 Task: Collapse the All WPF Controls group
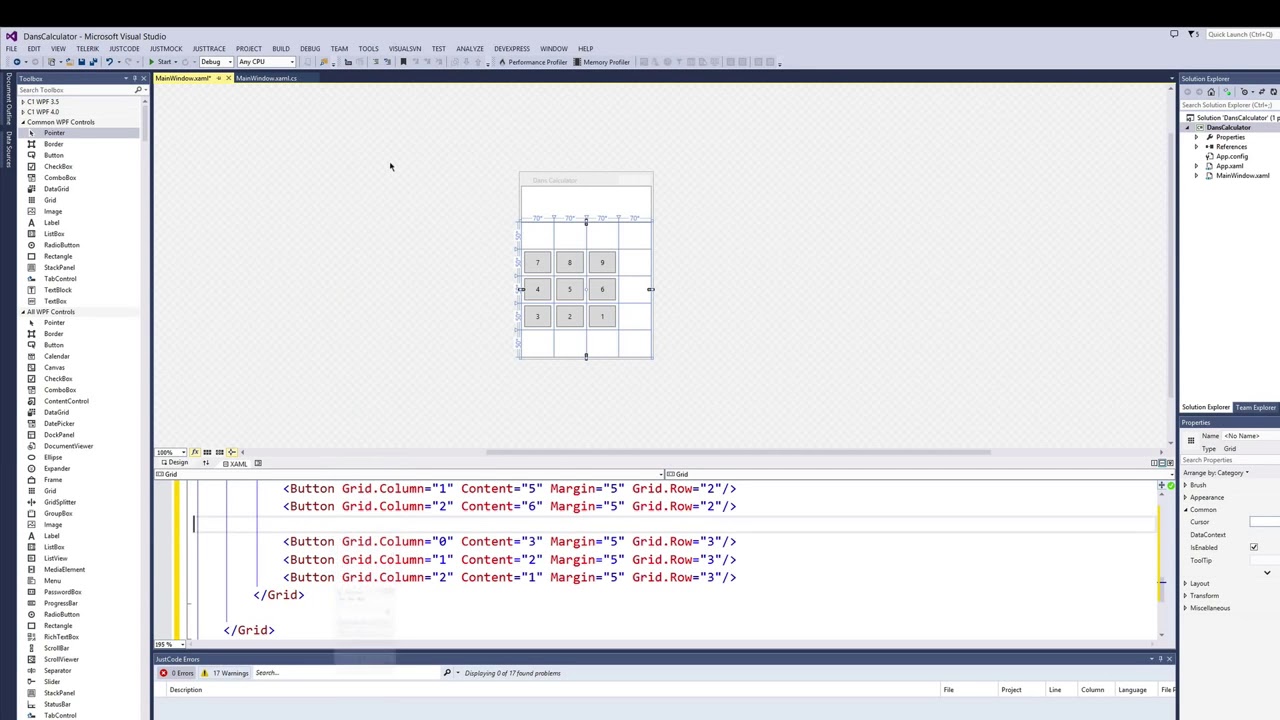click(x=23, y=312)
